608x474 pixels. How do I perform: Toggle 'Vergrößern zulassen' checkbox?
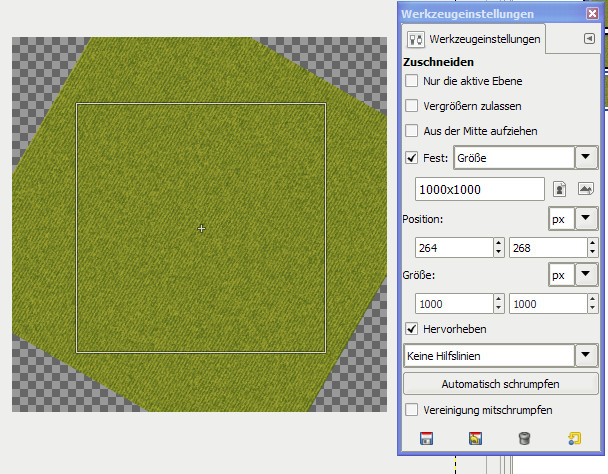[412, 105]
